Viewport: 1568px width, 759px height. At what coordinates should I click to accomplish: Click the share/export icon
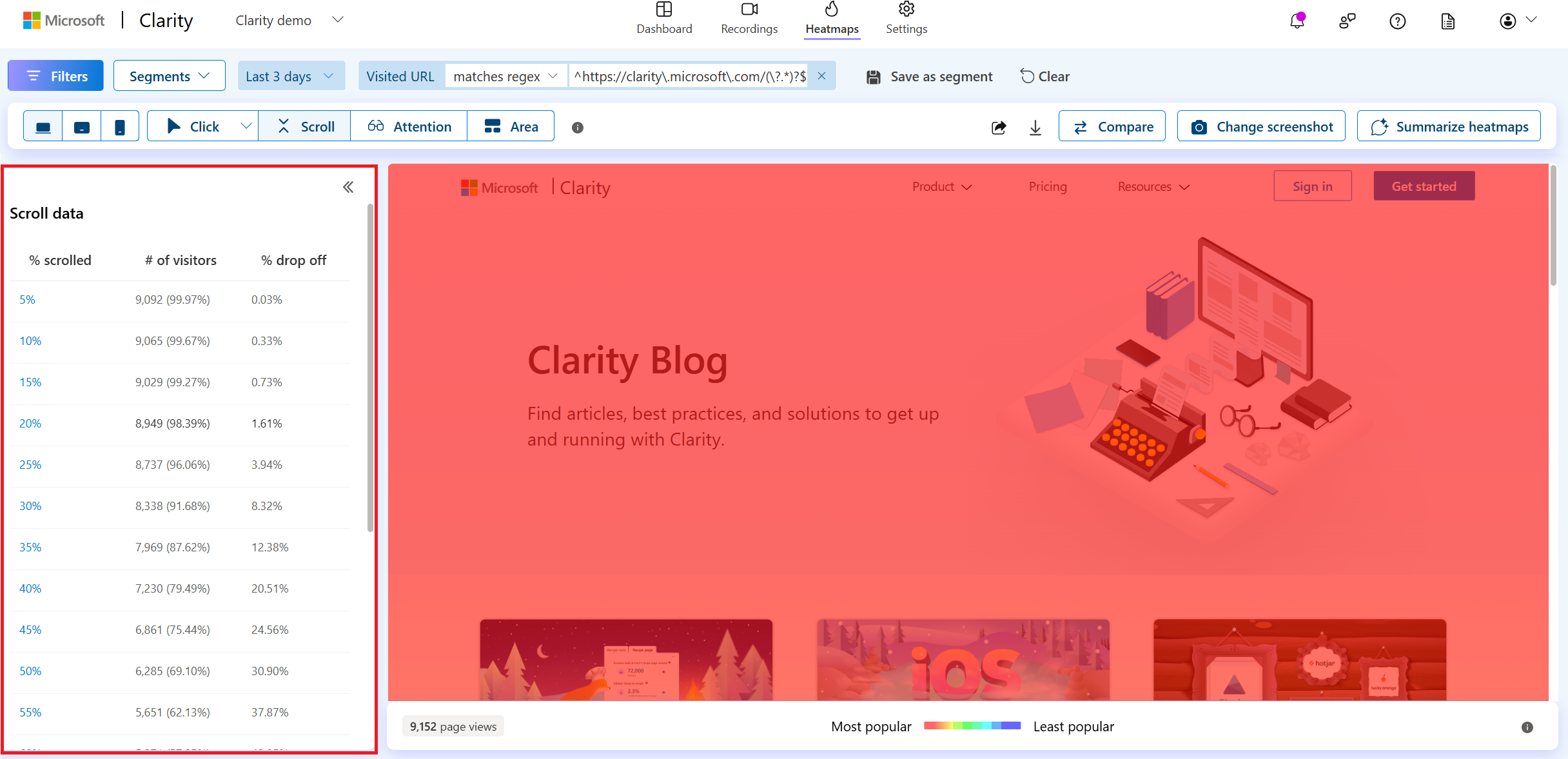click(999, 127)
